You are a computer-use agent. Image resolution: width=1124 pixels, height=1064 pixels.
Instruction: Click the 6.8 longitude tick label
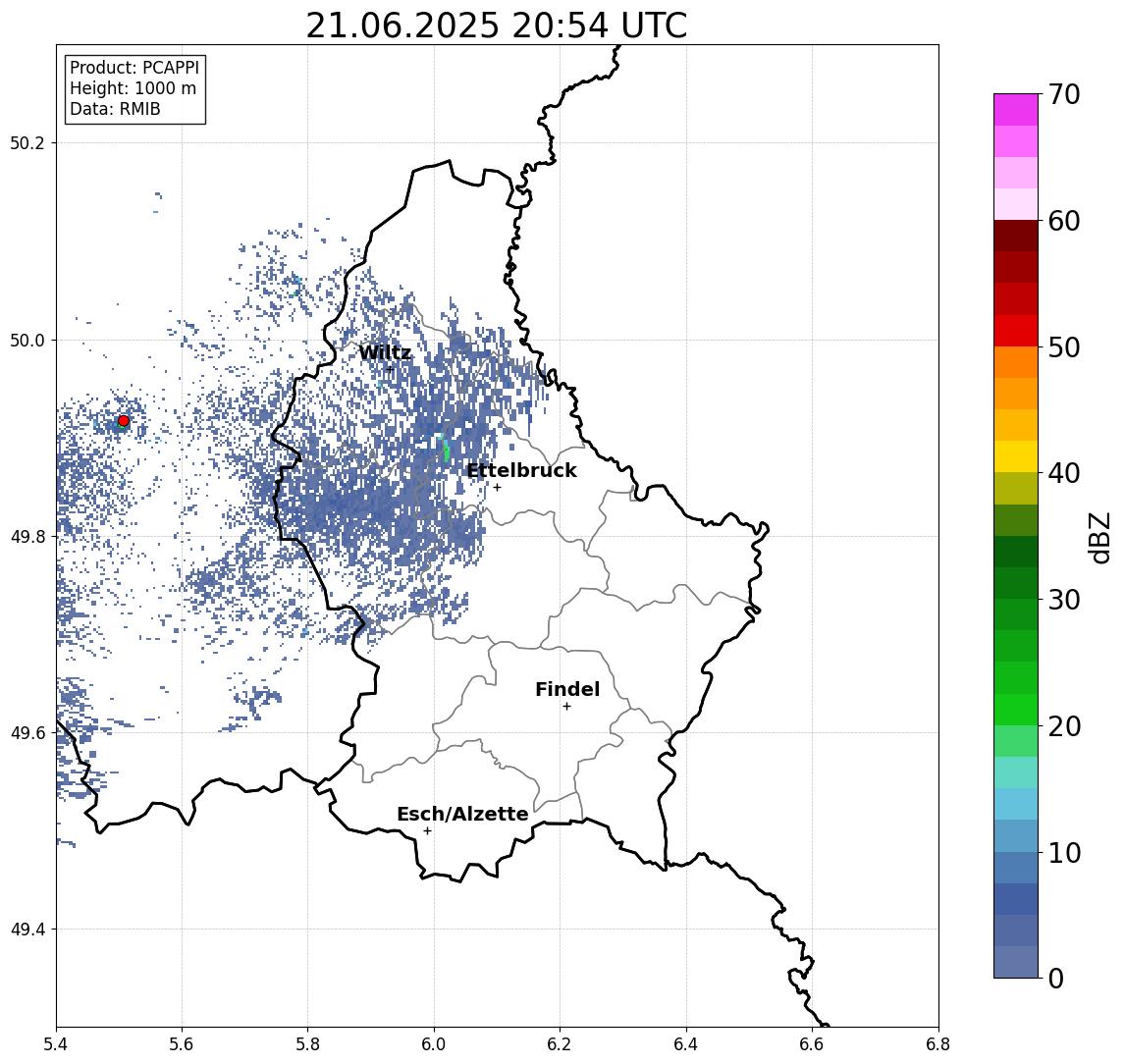[937, 1044]
